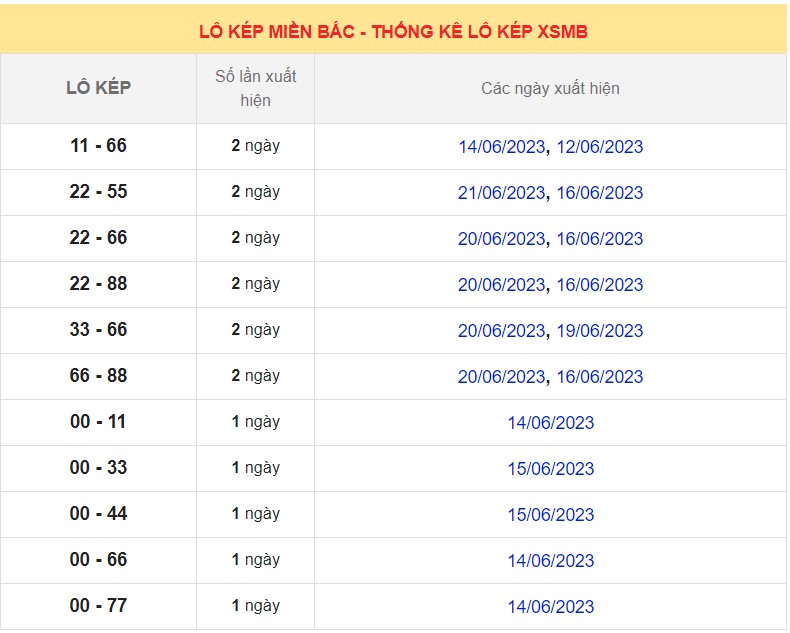Click the 19/06/2023 date link
The image size is (790, 633).
tap(599, 331)
